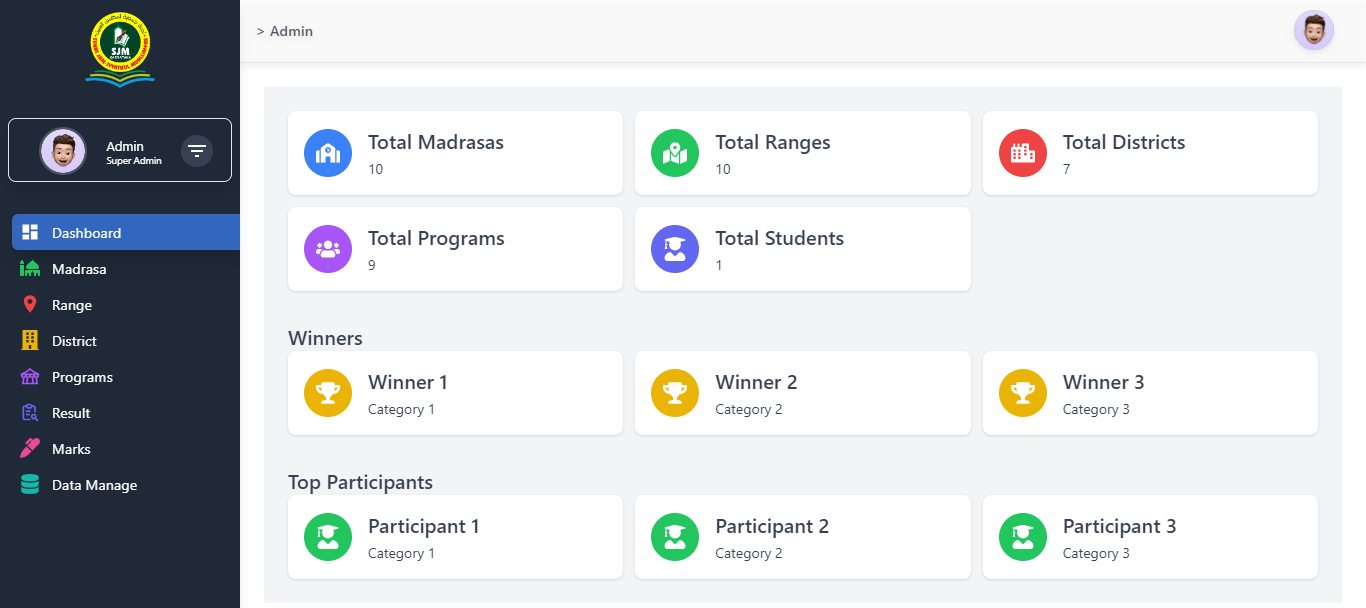Go to Range in the sidebar
The image size is (1366, 608).
pos(72,305)
